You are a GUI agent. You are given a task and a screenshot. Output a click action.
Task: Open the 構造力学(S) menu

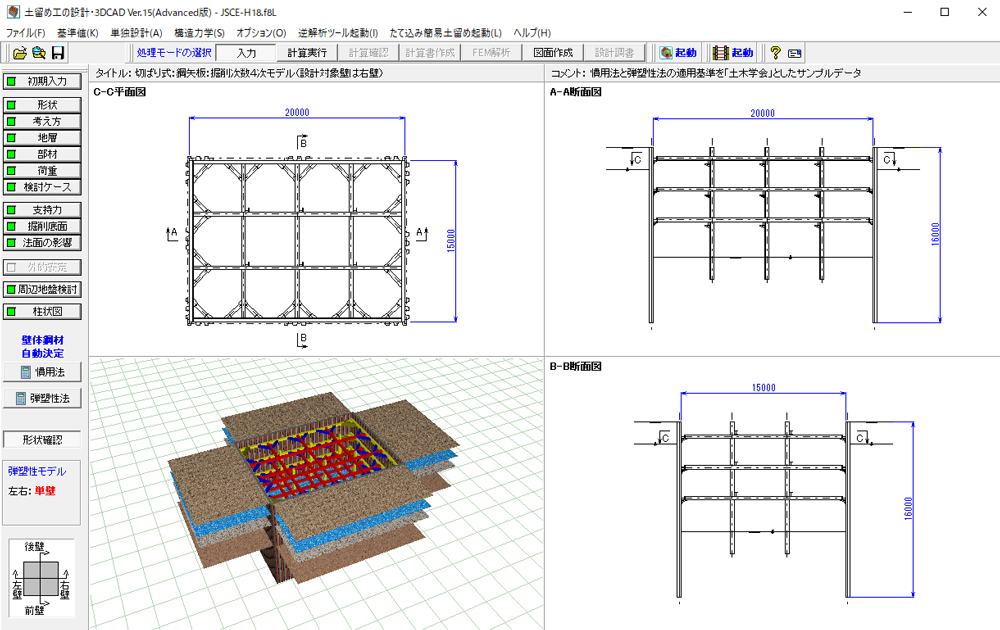200,33
